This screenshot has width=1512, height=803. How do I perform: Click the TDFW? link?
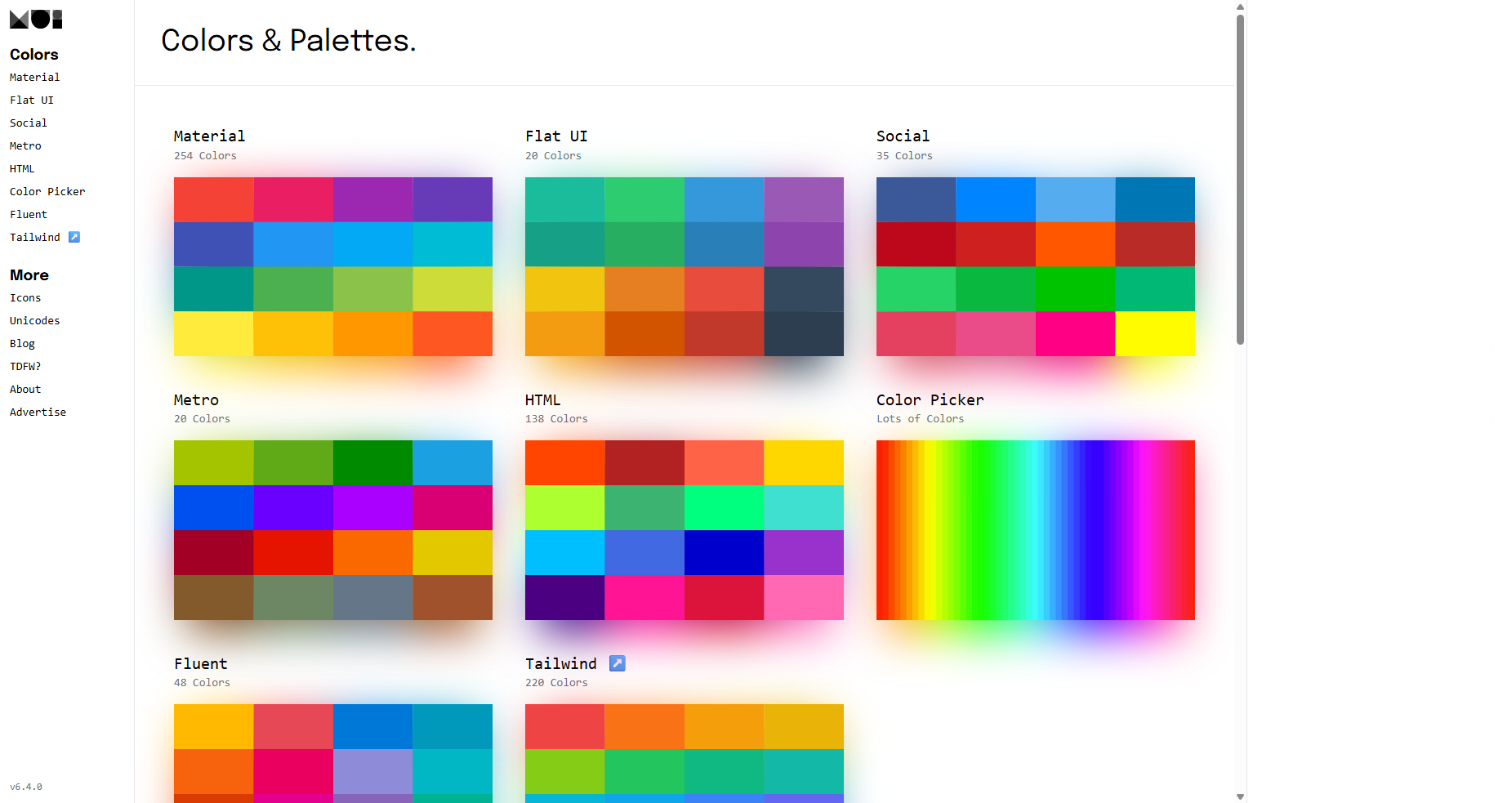tap(25, 366)
